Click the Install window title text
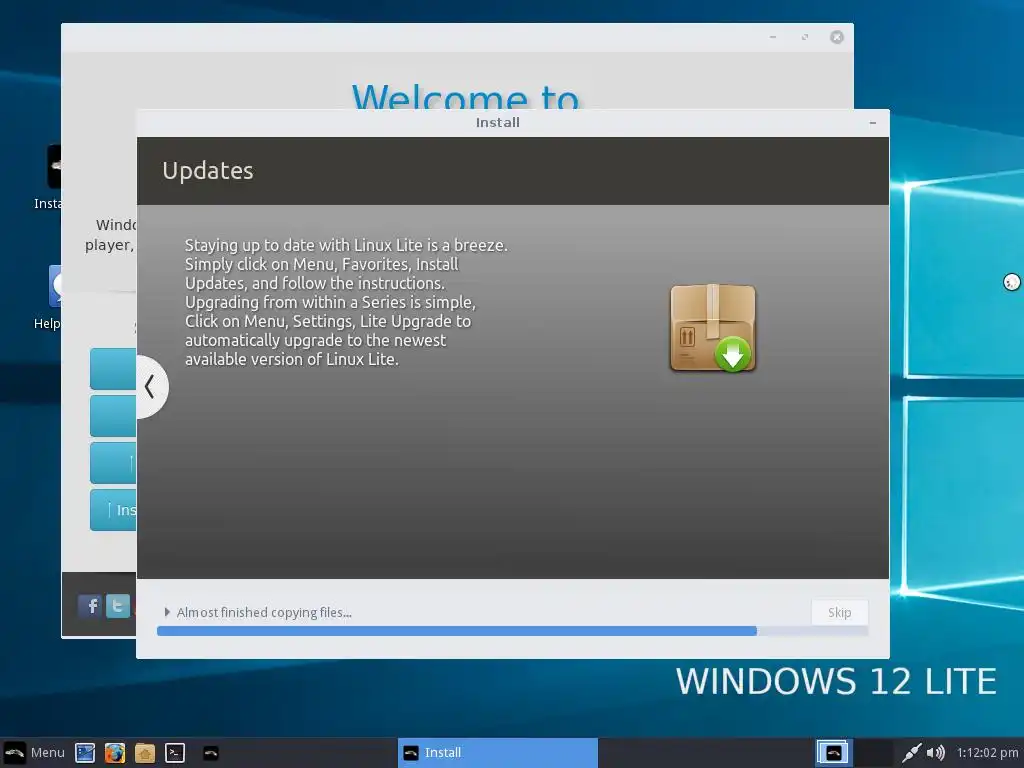Image resolution: width=1024 pixels, height=768 pixels. point(498,123)
